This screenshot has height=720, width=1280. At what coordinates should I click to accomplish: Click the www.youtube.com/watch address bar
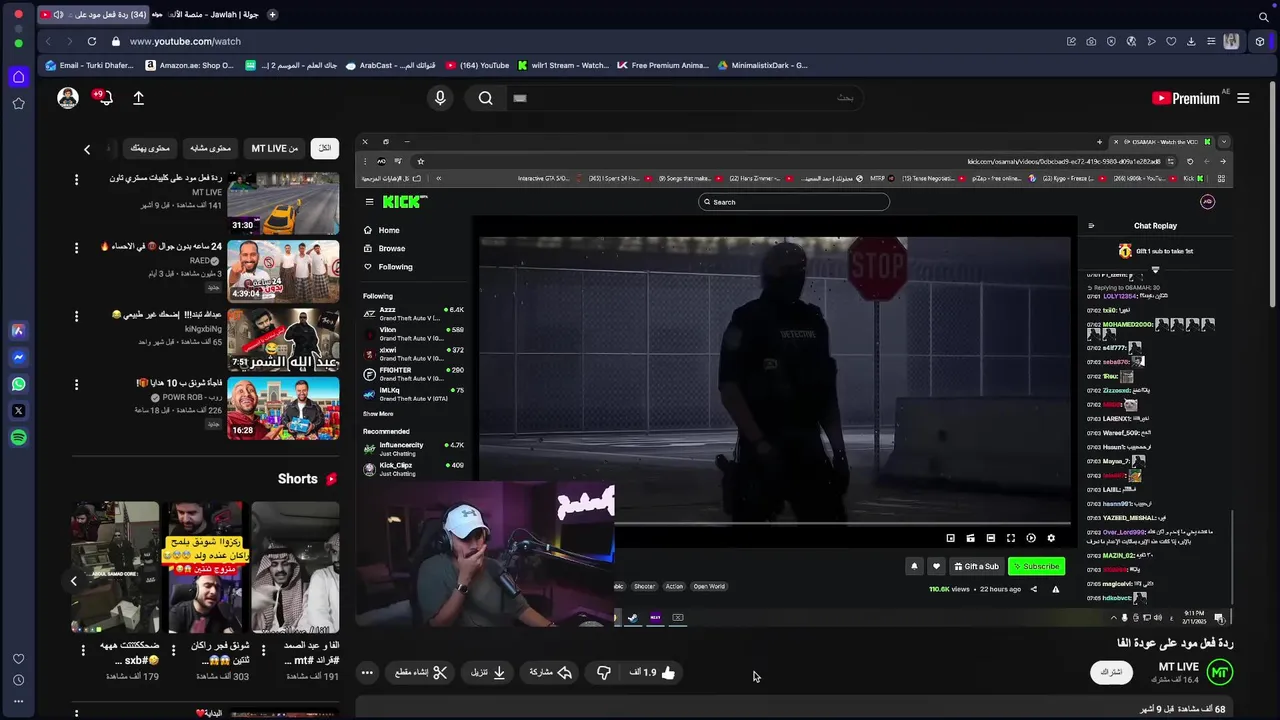(185, 41)
